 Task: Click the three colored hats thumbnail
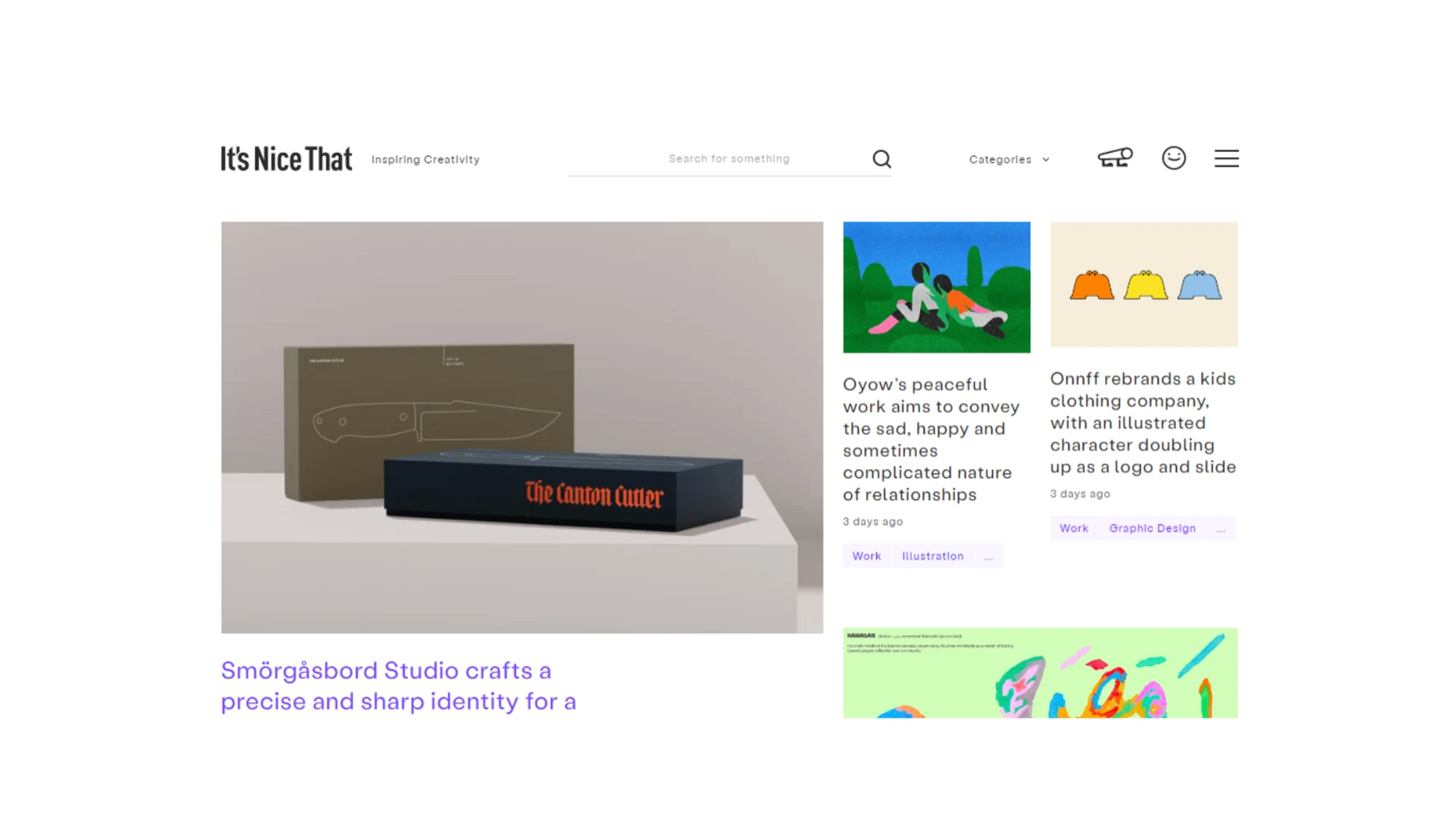click(1144, 285)
